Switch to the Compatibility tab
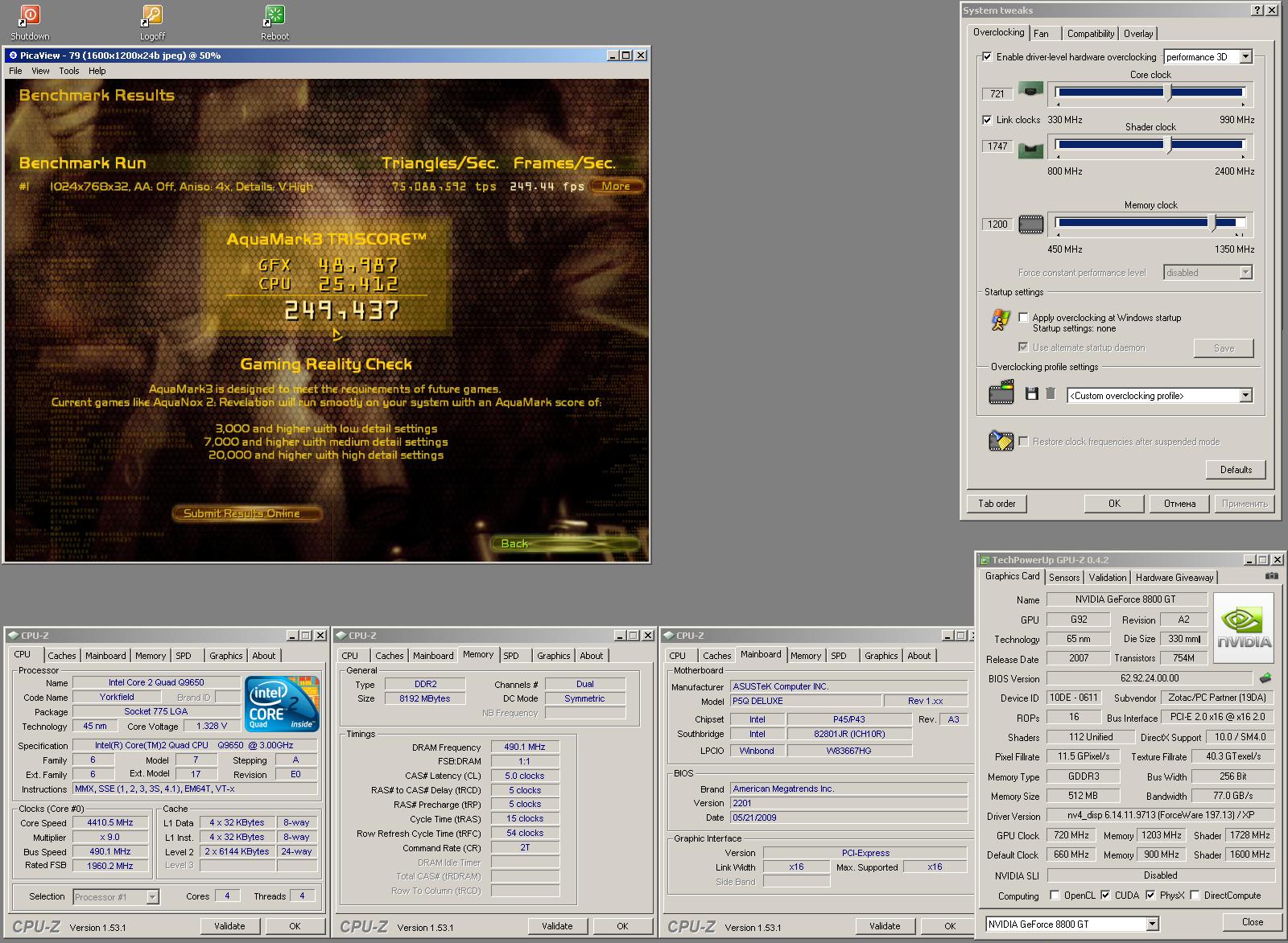The image size is (1288, 943). pos(1091,34)
